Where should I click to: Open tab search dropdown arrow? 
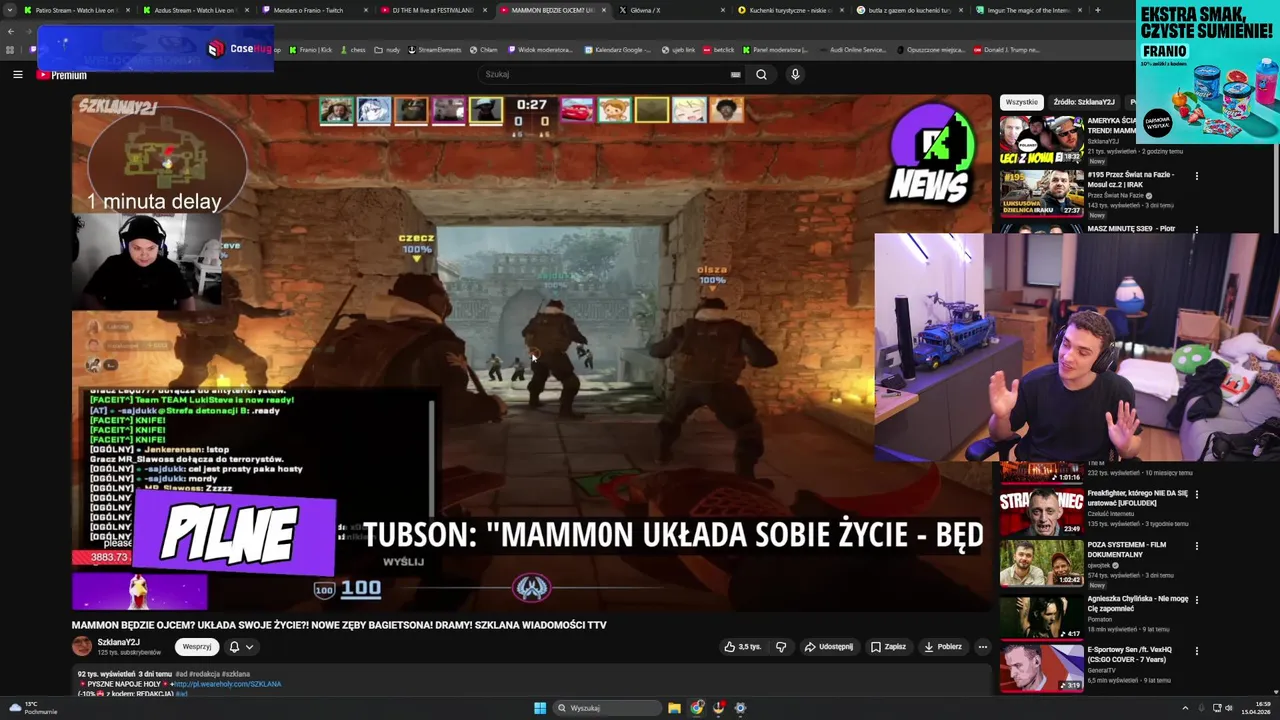9,10
